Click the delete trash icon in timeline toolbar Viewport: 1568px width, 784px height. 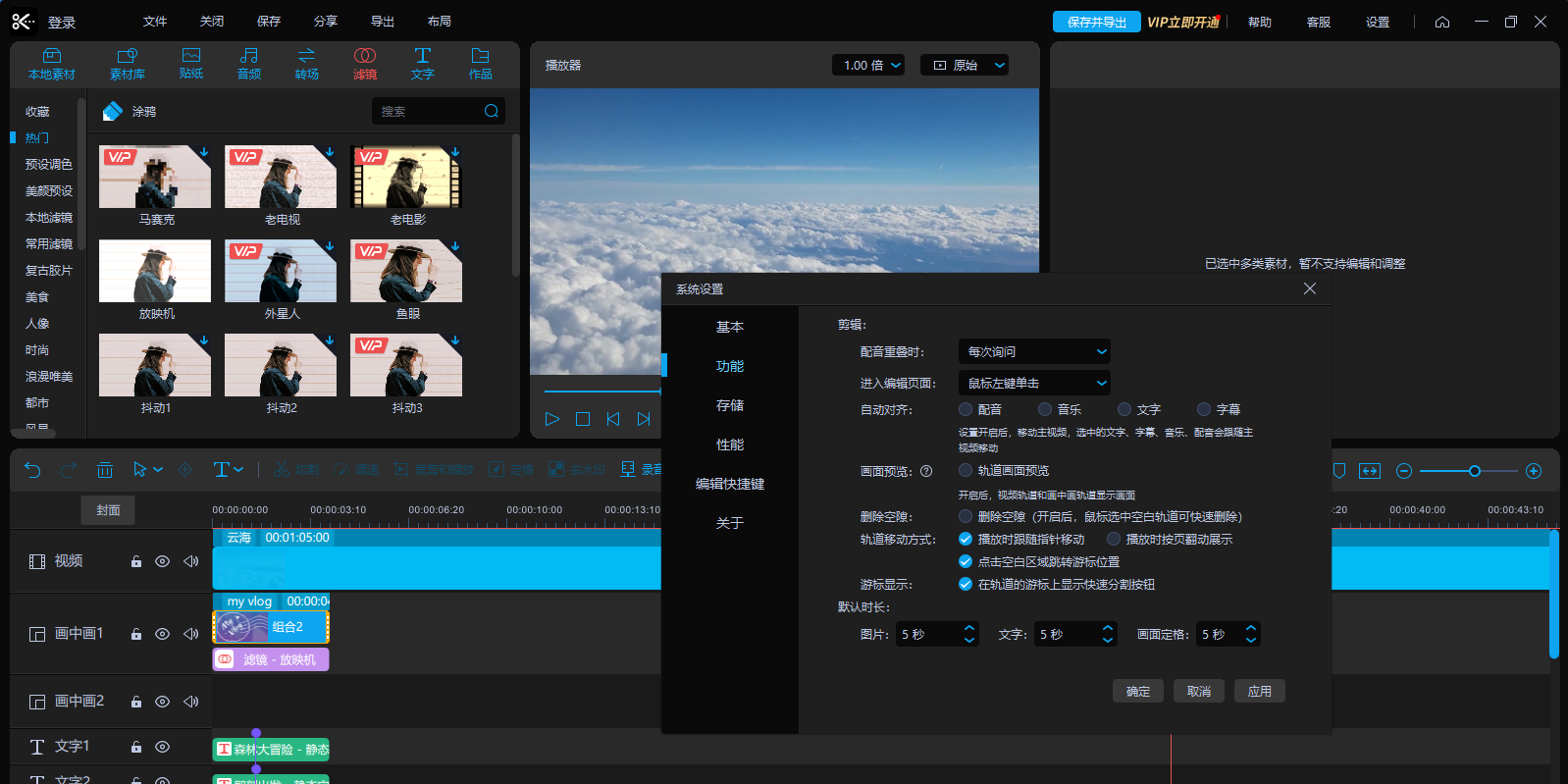[105, 470]
